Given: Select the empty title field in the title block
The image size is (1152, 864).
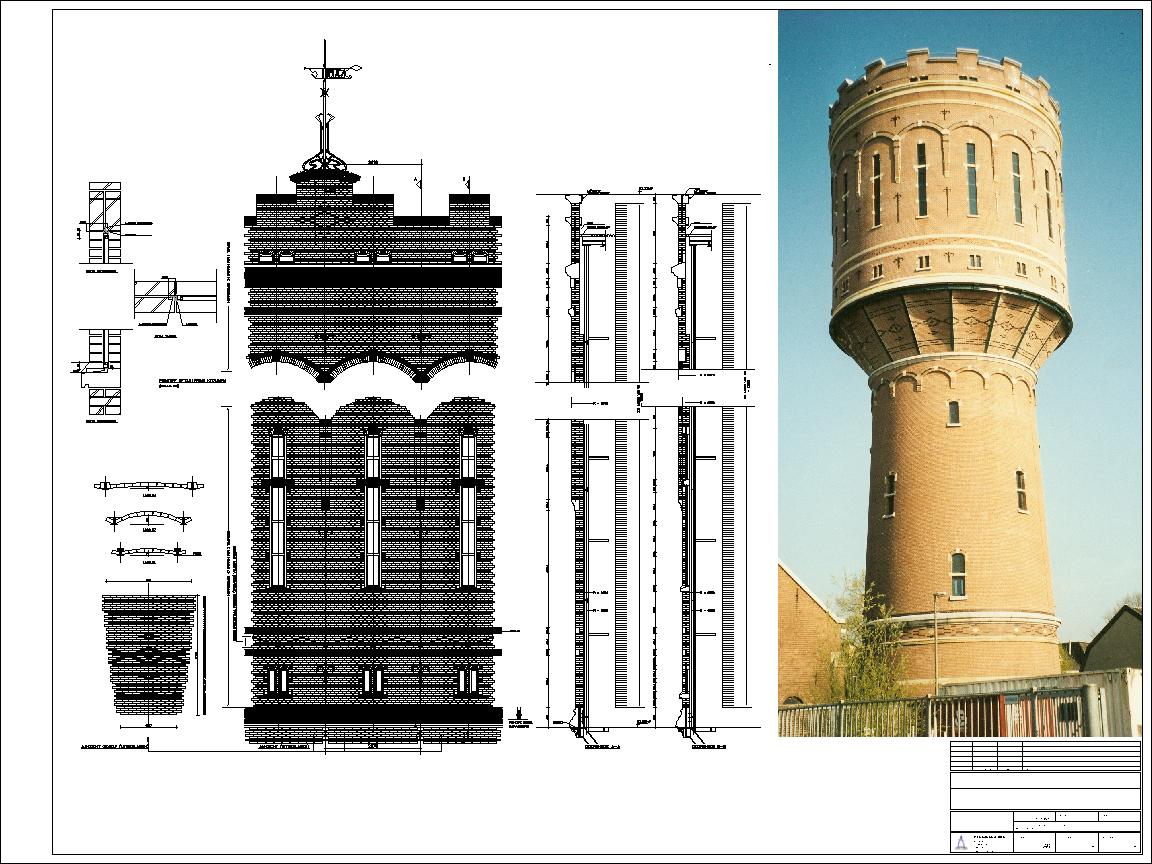Looking at the screenshot, I should tap(1044, 798).
